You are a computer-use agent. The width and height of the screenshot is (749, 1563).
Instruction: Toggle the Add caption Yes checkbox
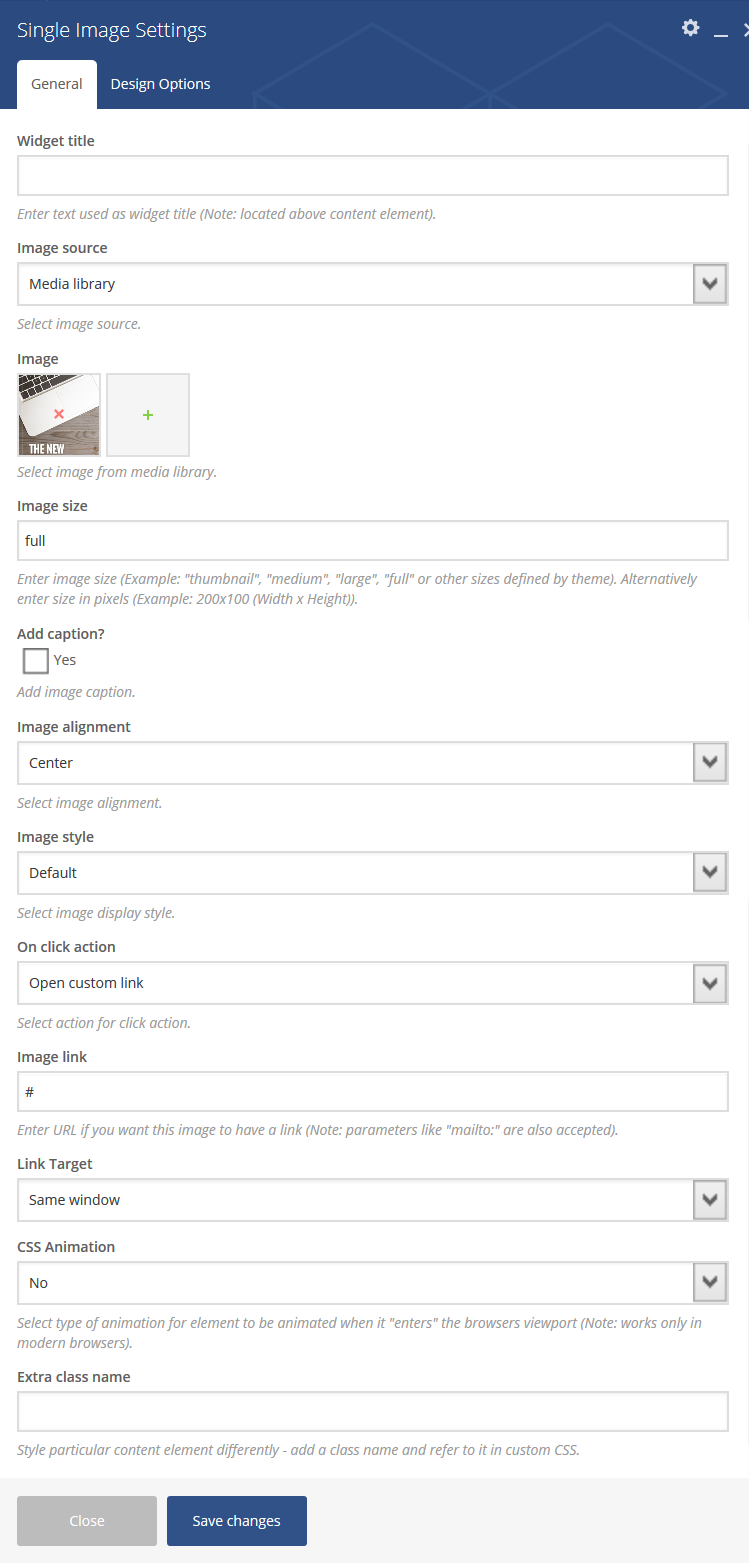pos(36,661)
